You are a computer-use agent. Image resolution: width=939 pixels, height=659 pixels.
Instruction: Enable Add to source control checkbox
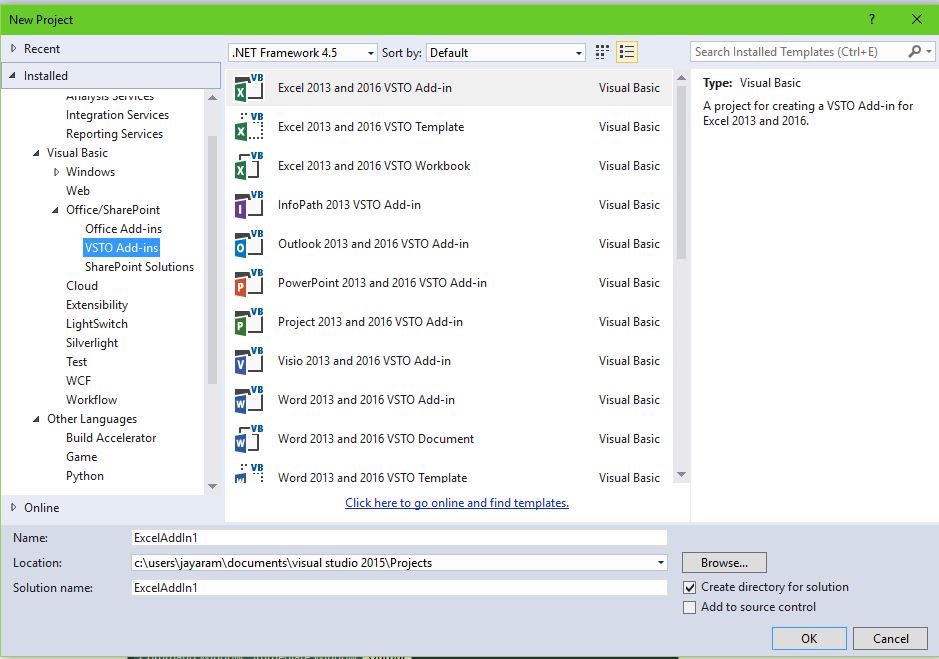tap(689, 607)
